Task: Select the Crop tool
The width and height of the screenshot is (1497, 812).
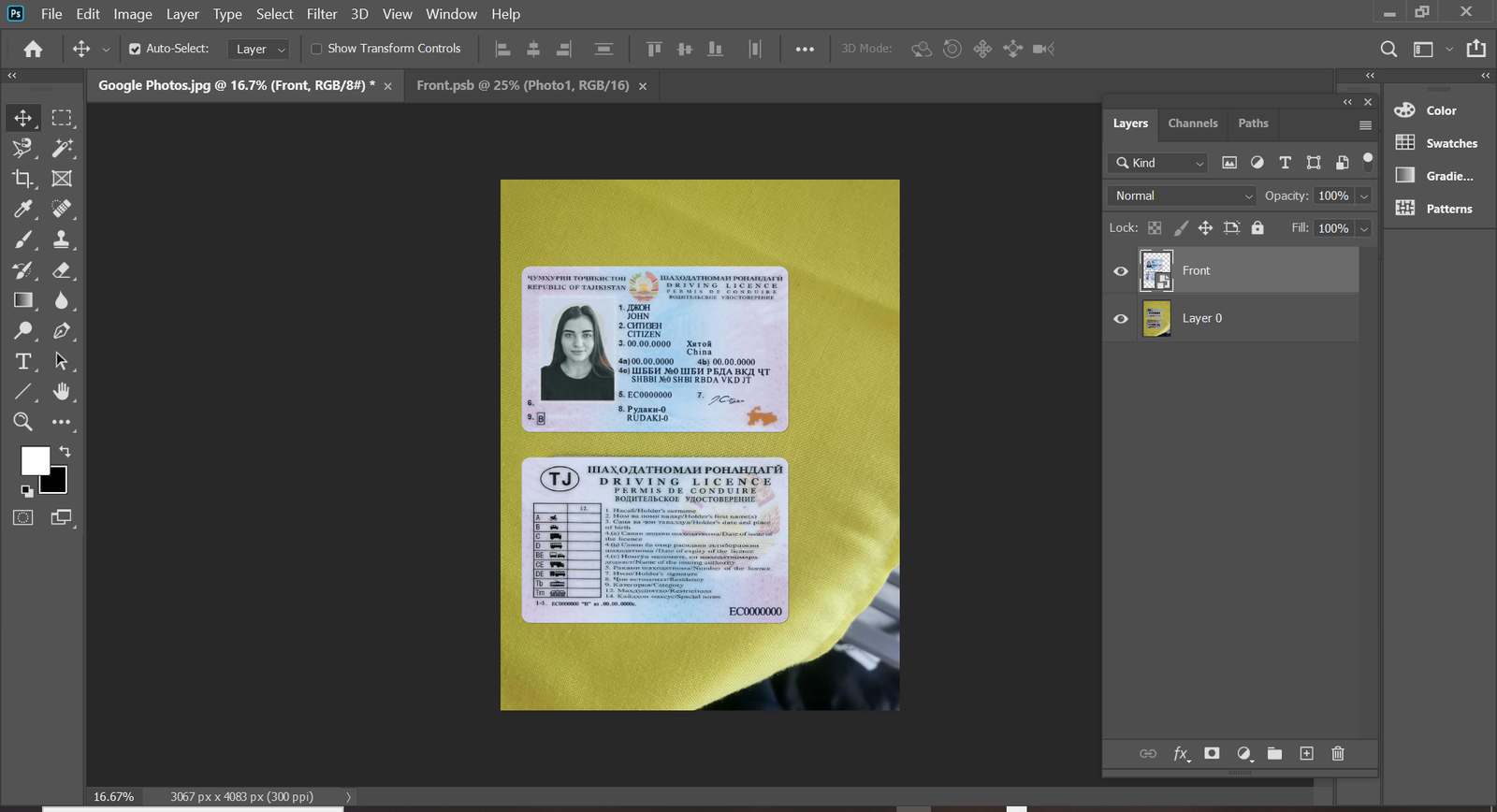Action: 22,179
